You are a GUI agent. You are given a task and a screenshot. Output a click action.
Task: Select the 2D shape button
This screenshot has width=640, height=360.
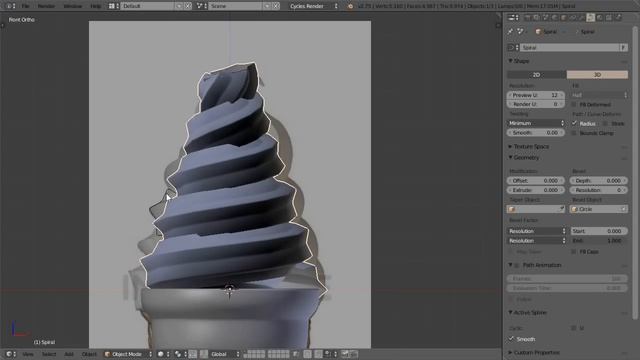[537, 75]
